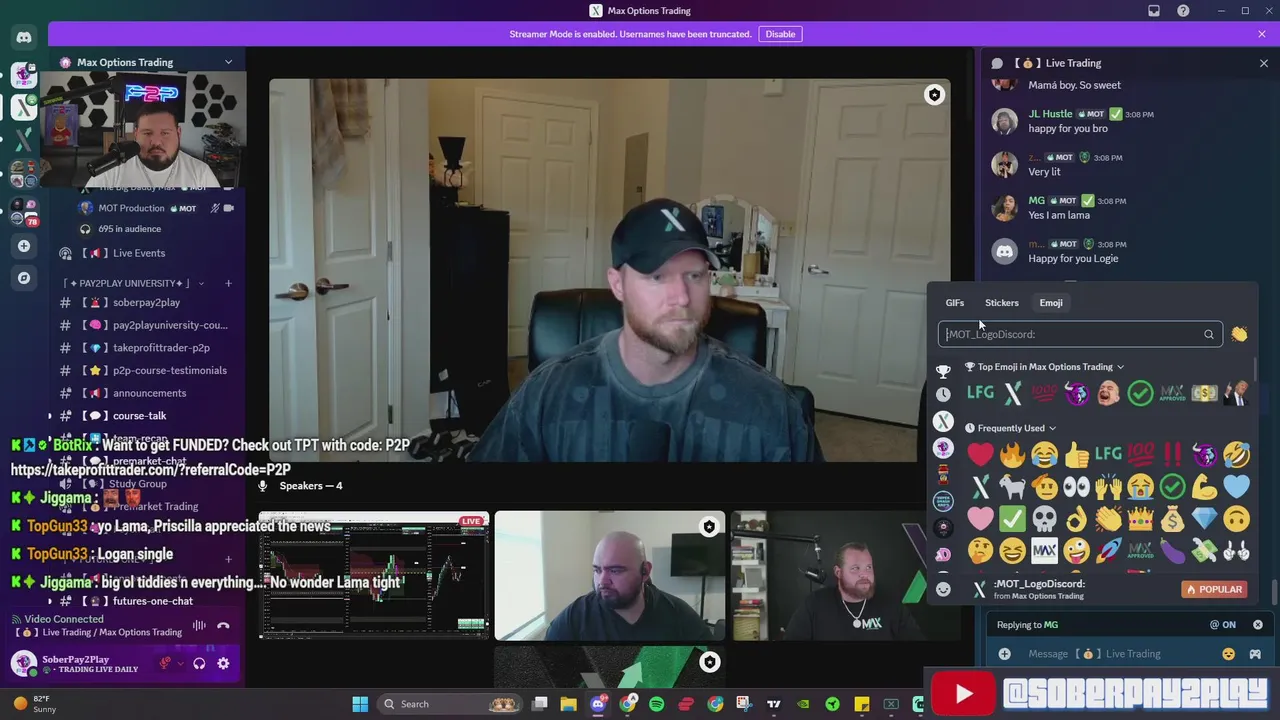Open the Discord inbox icon in title bar
1280x720 pixels.
pos(1154,11)
